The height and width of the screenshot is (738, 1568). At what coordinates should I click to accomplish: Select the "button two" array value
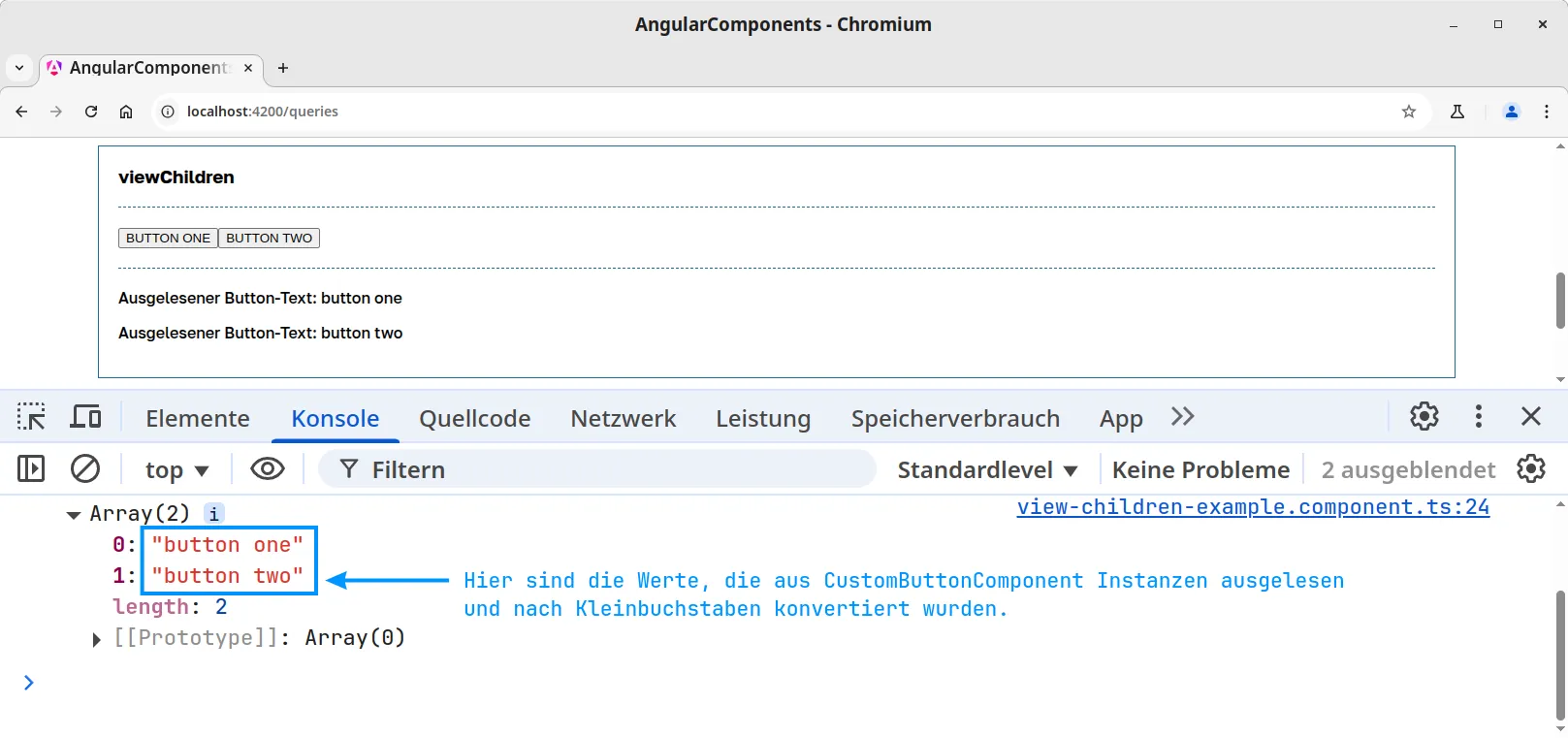pos(228,576)
